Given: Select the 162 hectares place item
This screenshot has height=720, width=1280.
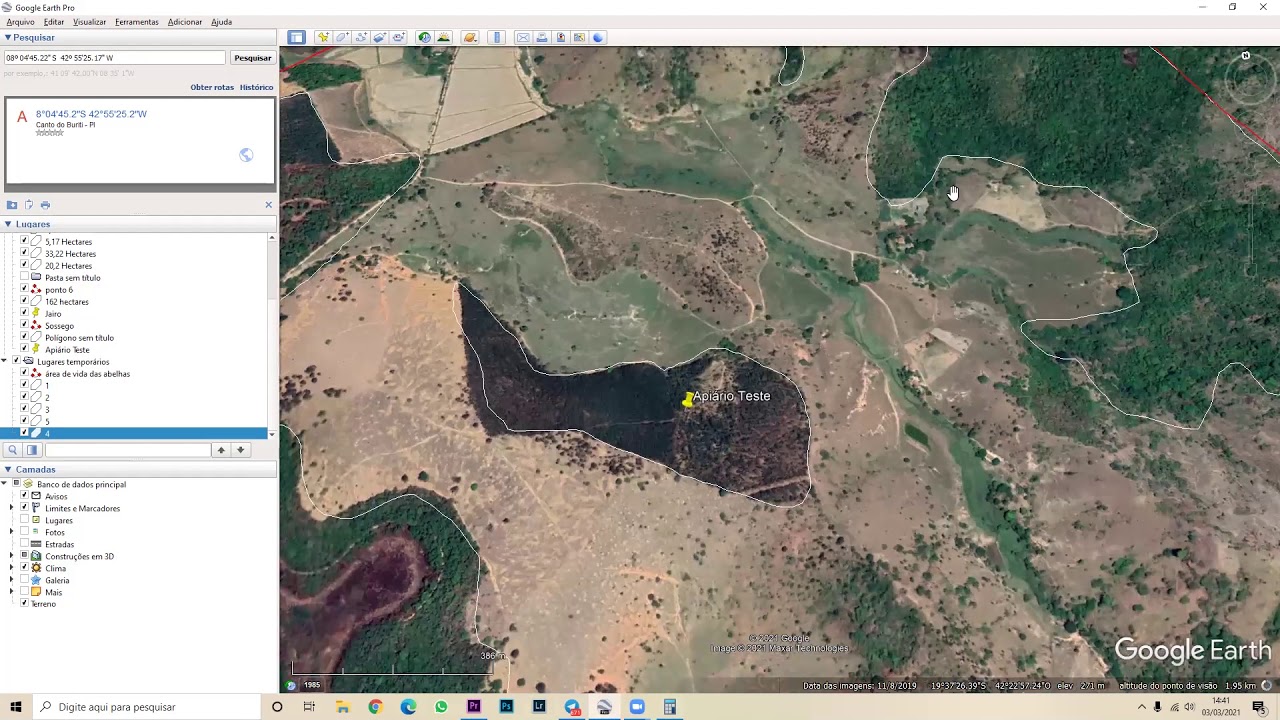Looking at the screenshot, I should click(67, 302).
